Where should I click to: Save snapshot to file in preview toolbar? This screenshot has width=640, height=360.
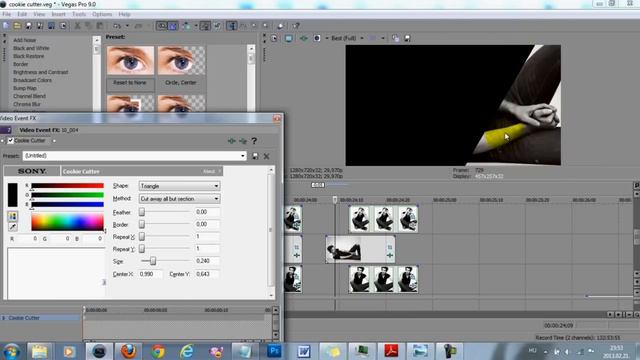coord(407,38)
